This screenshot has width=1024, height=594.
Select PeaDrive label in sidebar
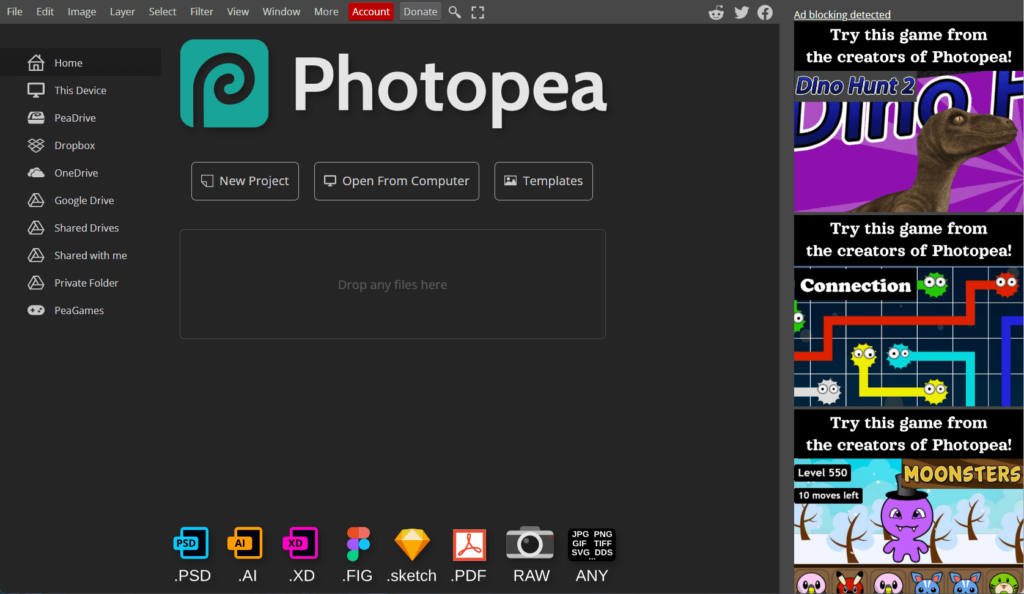(x=74, y=117)
